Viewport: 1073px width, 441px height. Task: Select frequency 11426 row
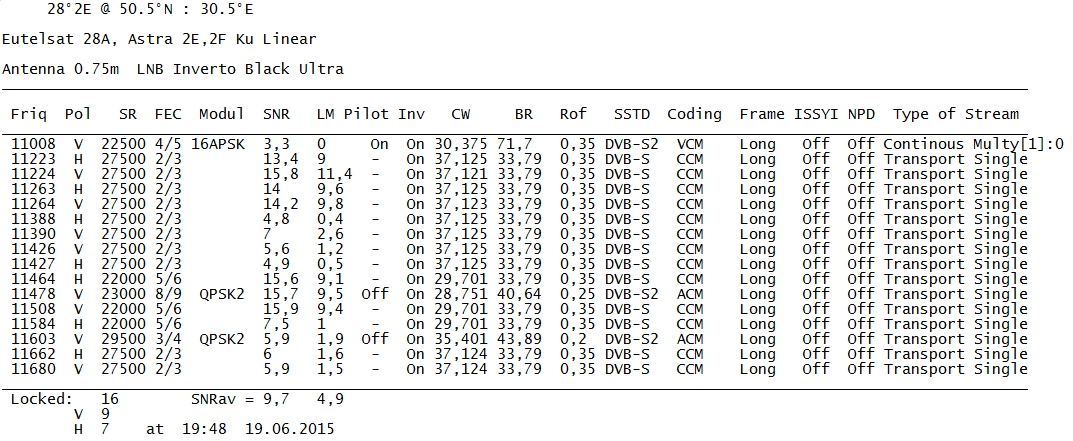[519, 249]
